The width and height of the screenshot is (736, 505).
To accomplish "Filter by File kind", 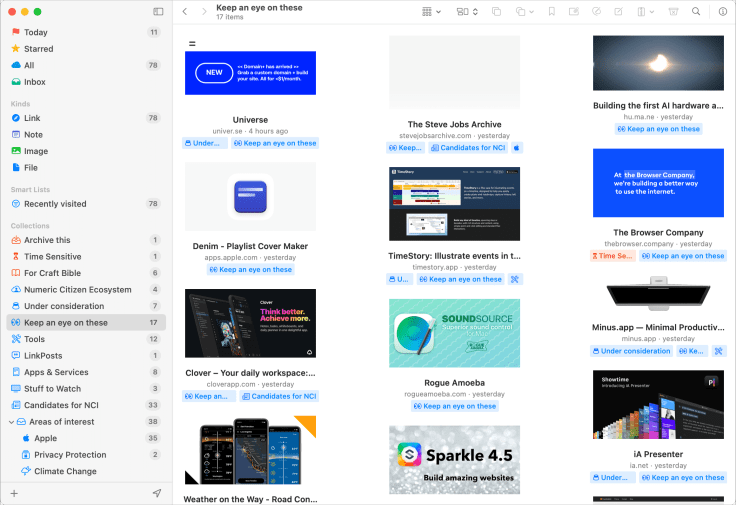I will [x=86, y=168].
